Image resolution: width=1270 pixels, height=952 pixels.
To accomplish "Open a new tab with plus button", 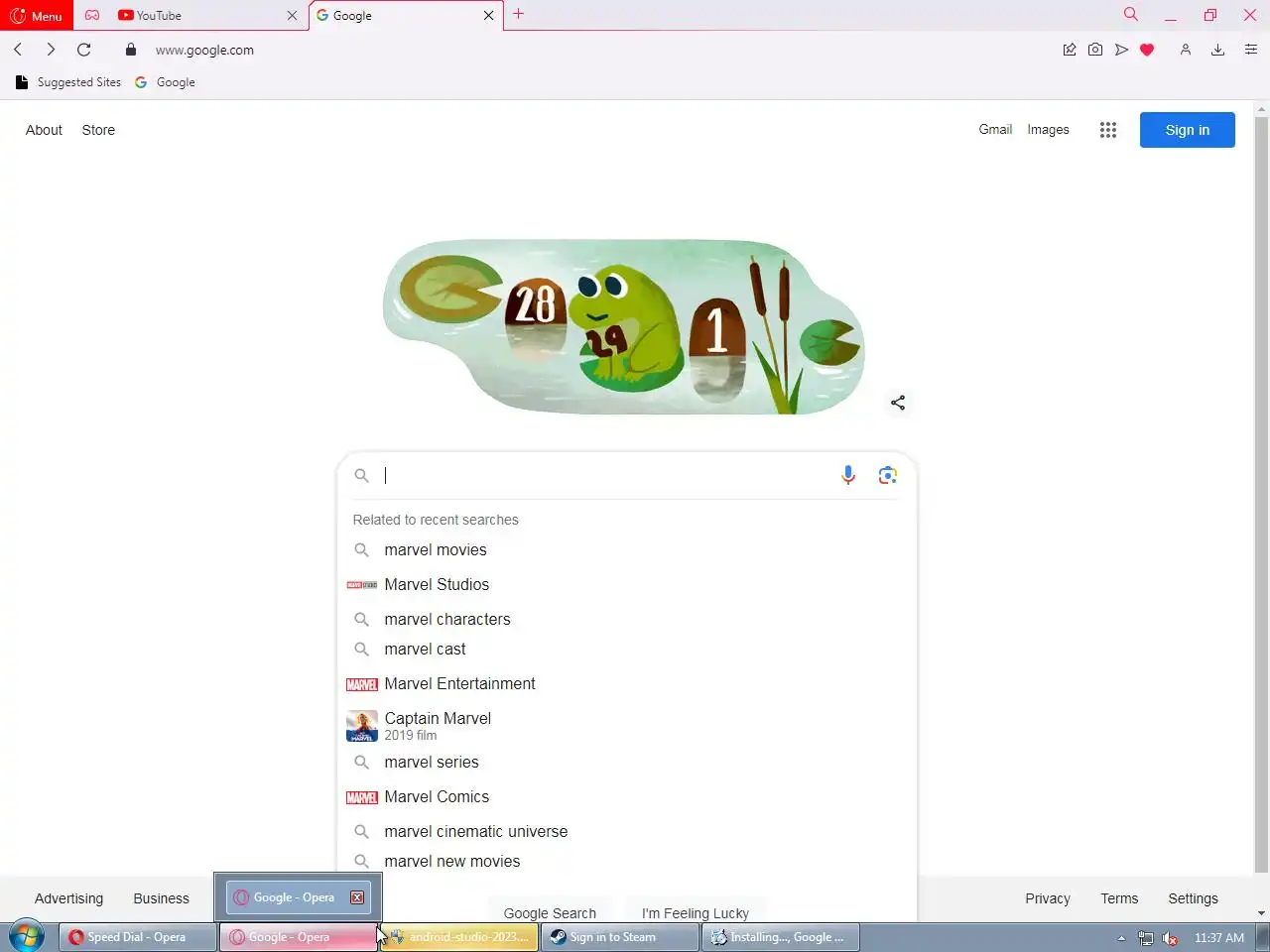I will [518, 14].
